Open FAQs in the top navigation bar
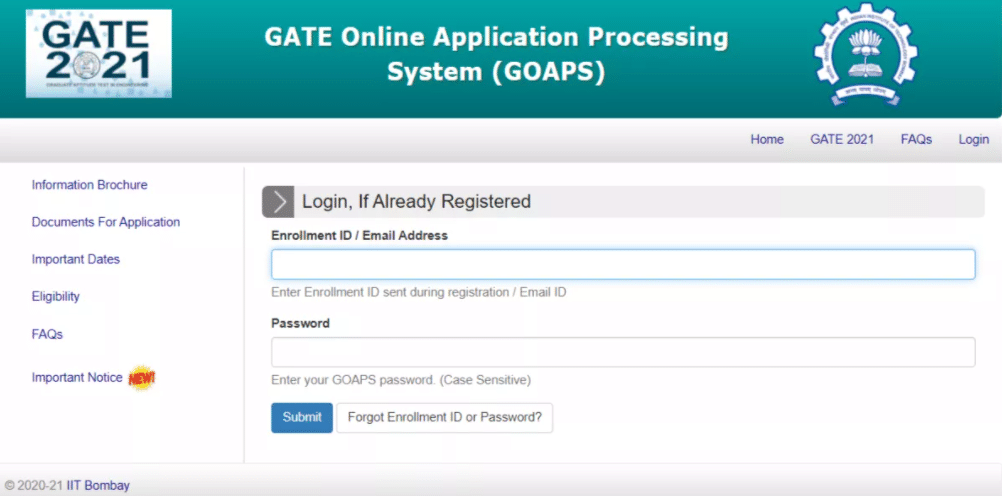1002x496 pixels. (x=916, y=139)
